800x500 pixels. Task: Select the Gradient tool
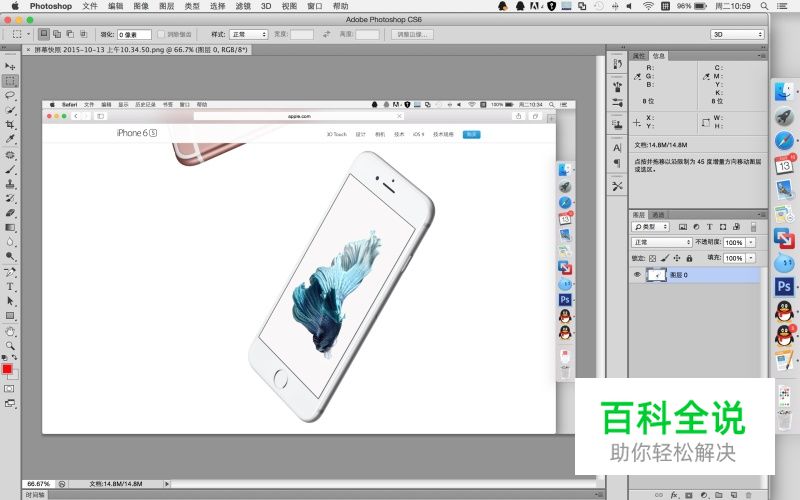[10, 227]
